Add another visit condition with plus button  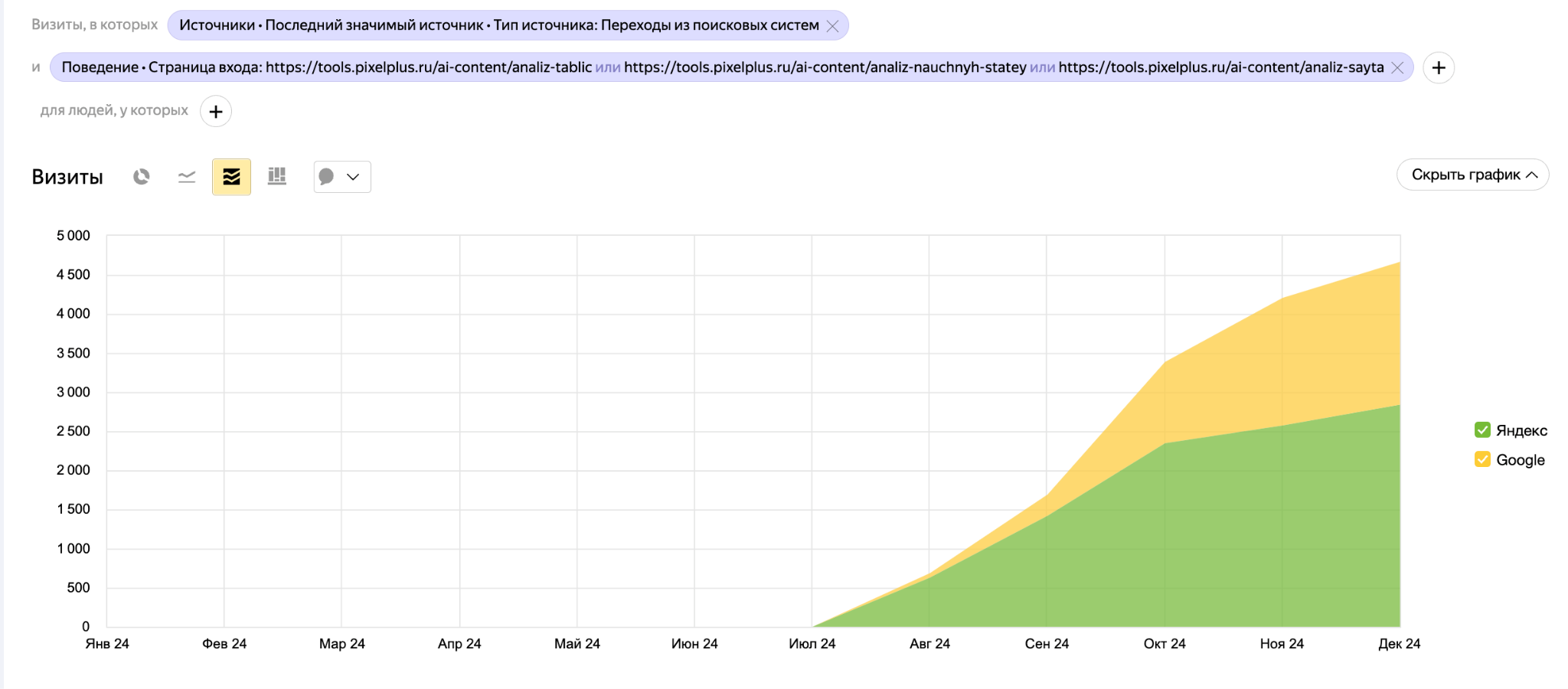pos(1439,68)
